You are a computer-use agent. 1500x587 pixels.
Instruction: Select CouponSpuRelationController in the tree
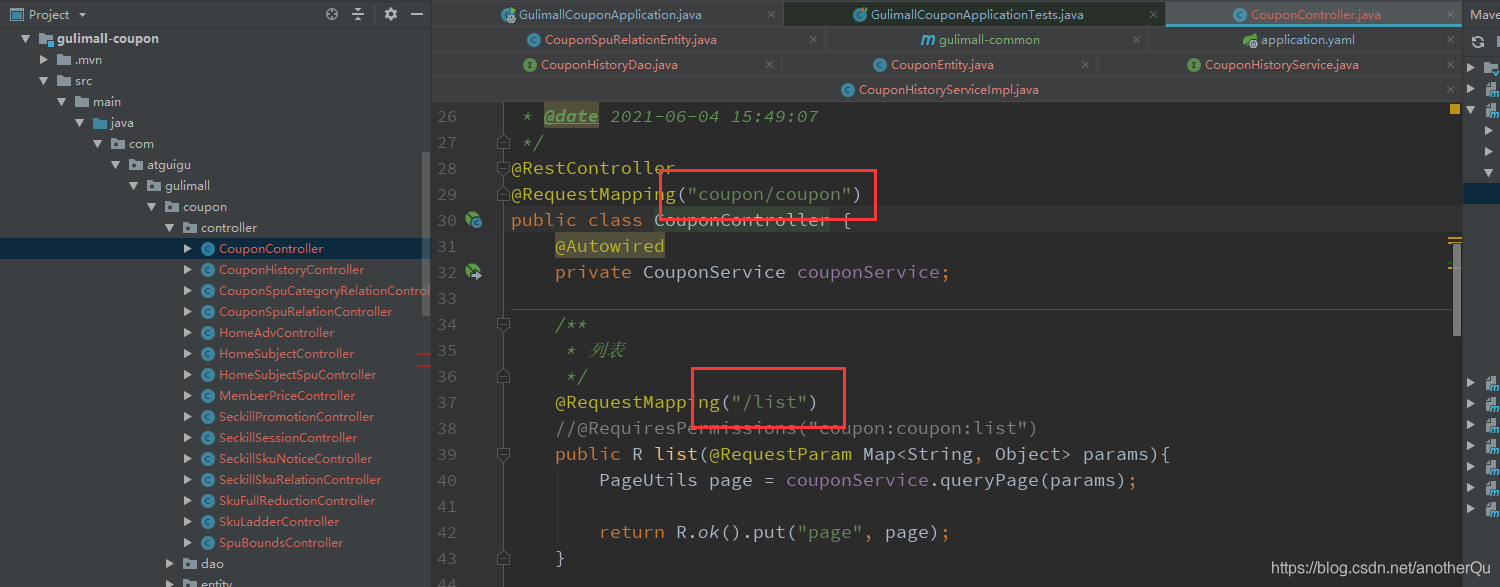[305, 312]
